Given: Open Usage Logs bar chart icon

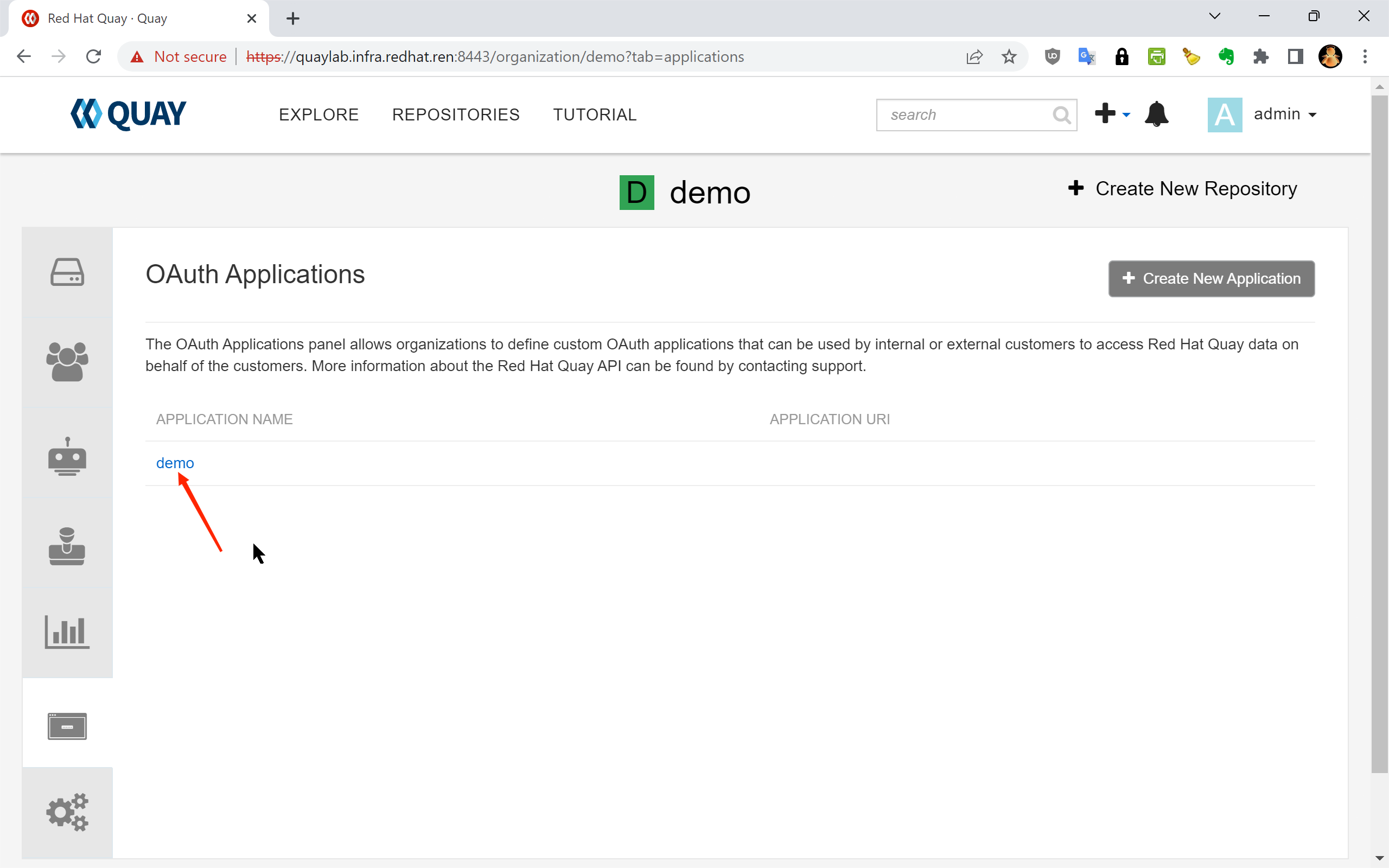Looking at the screenshot, I should (x=67, y=632).
